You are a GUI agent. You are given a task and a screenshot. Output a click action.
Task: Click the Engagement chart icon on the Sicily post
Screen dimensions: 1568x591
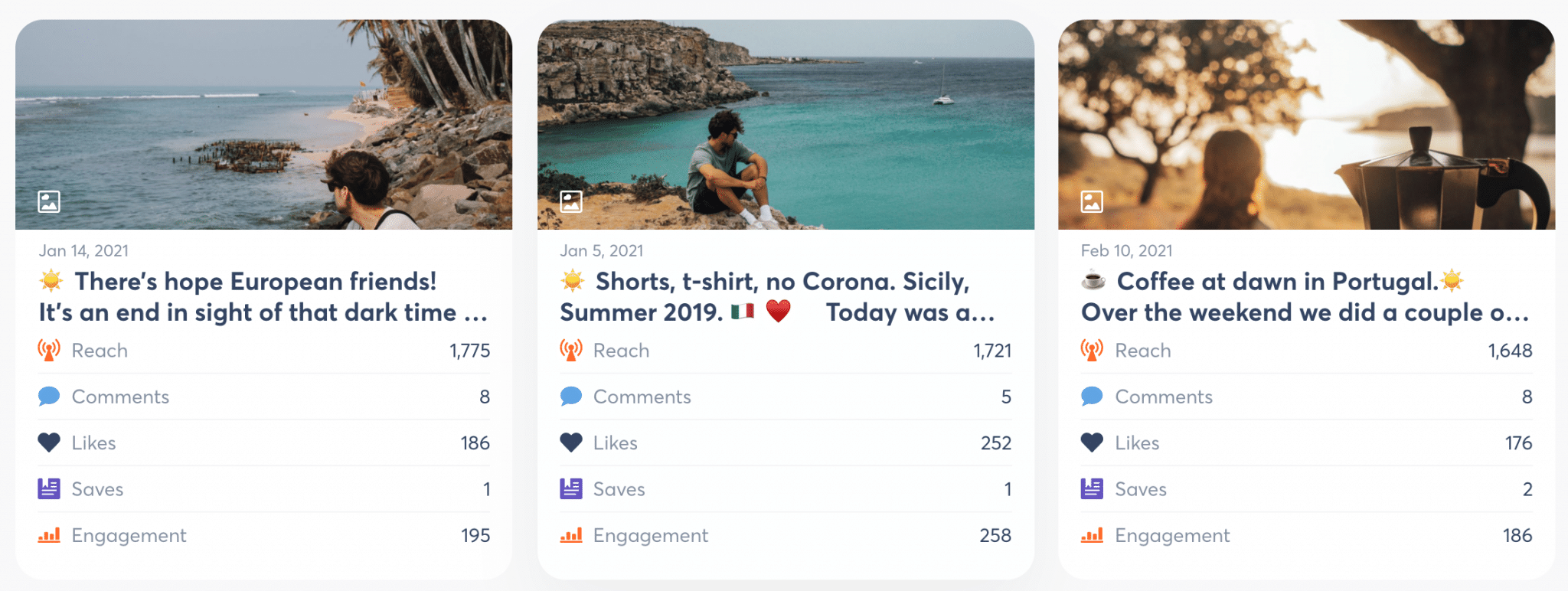click(x=571, y=535)
